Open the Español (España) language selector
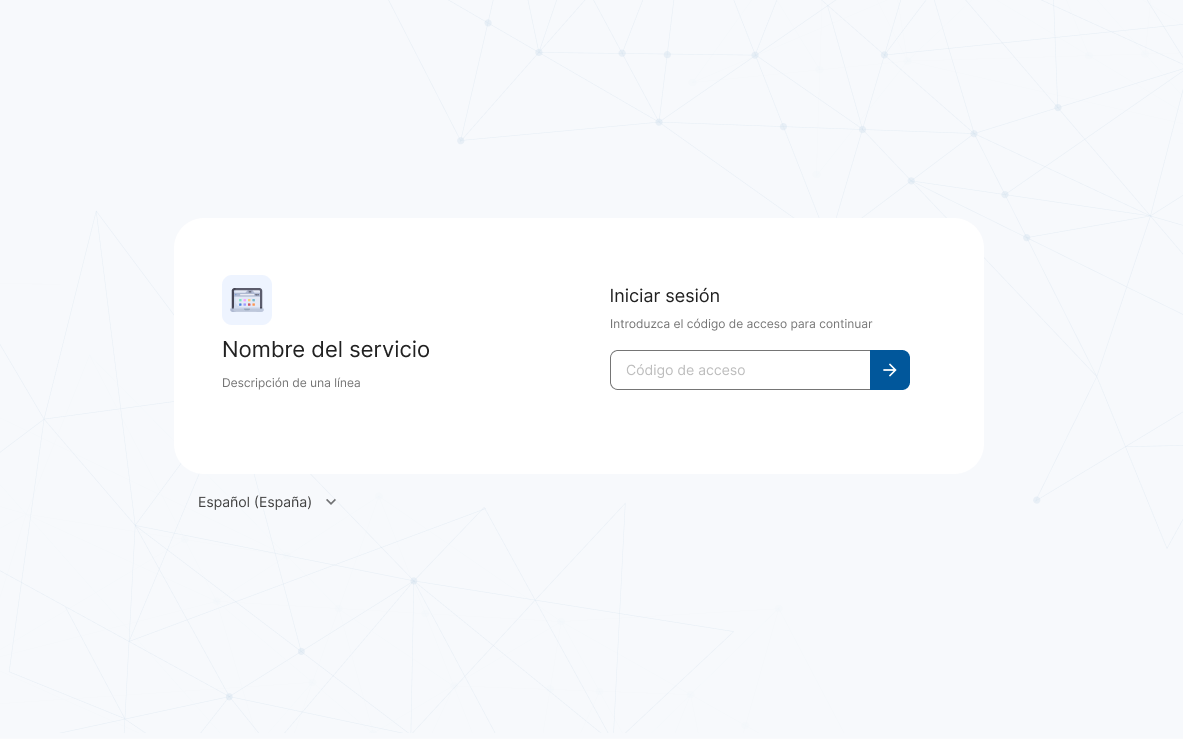This screenshot has height=739, width=1183. (267, 502)
